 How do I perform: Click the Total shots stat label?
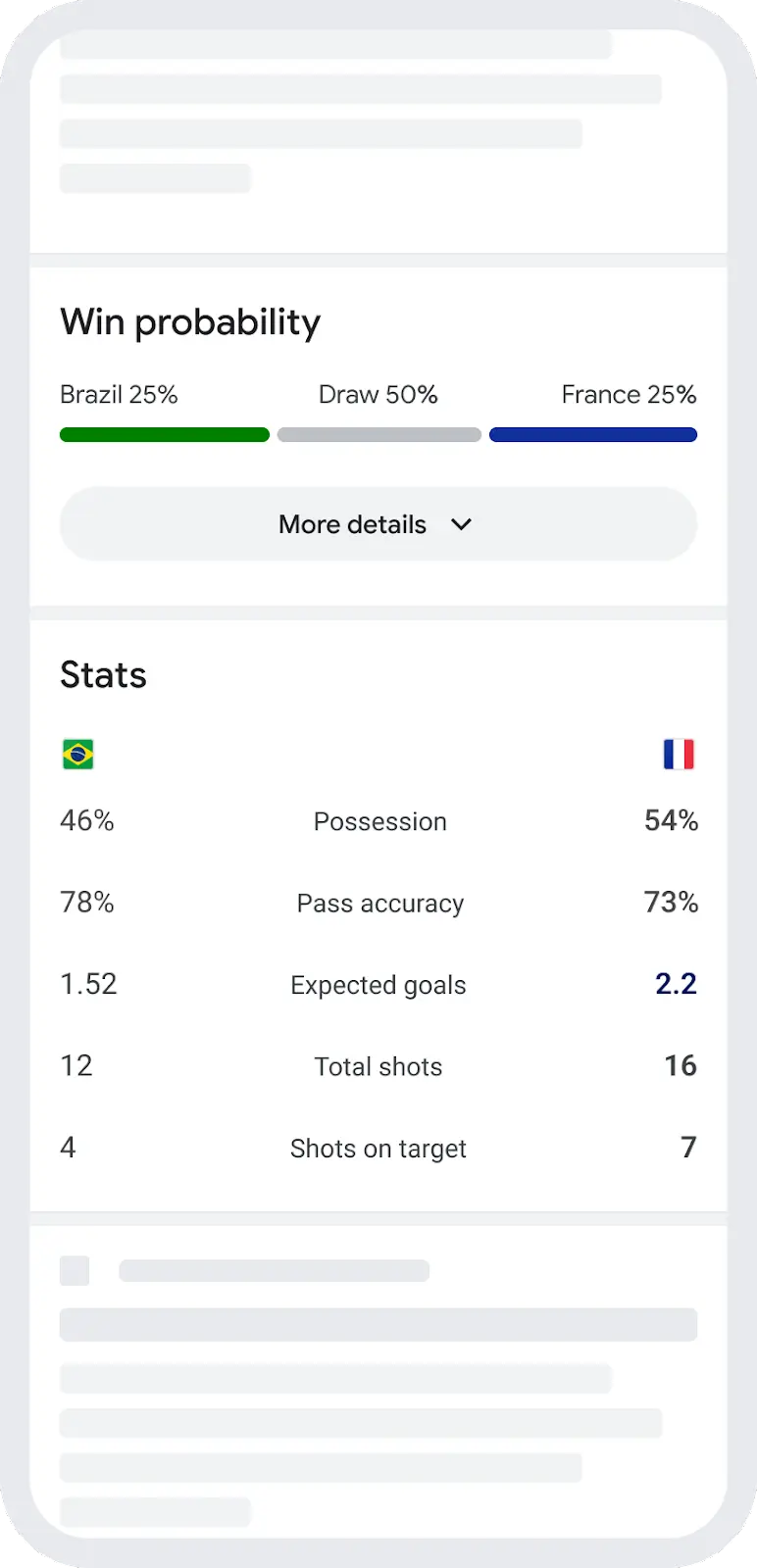tap(378, 1067)
